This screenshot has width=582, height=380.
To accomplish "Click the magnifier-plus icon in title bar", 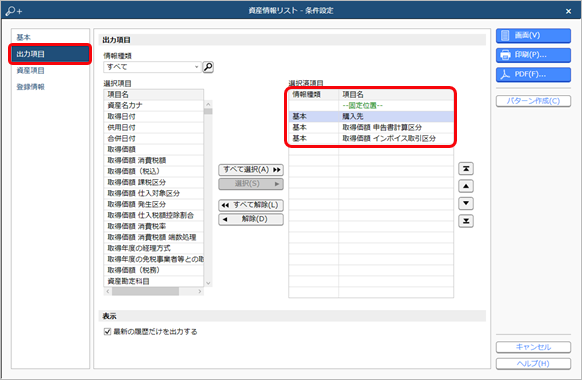I will pos(14,11).
